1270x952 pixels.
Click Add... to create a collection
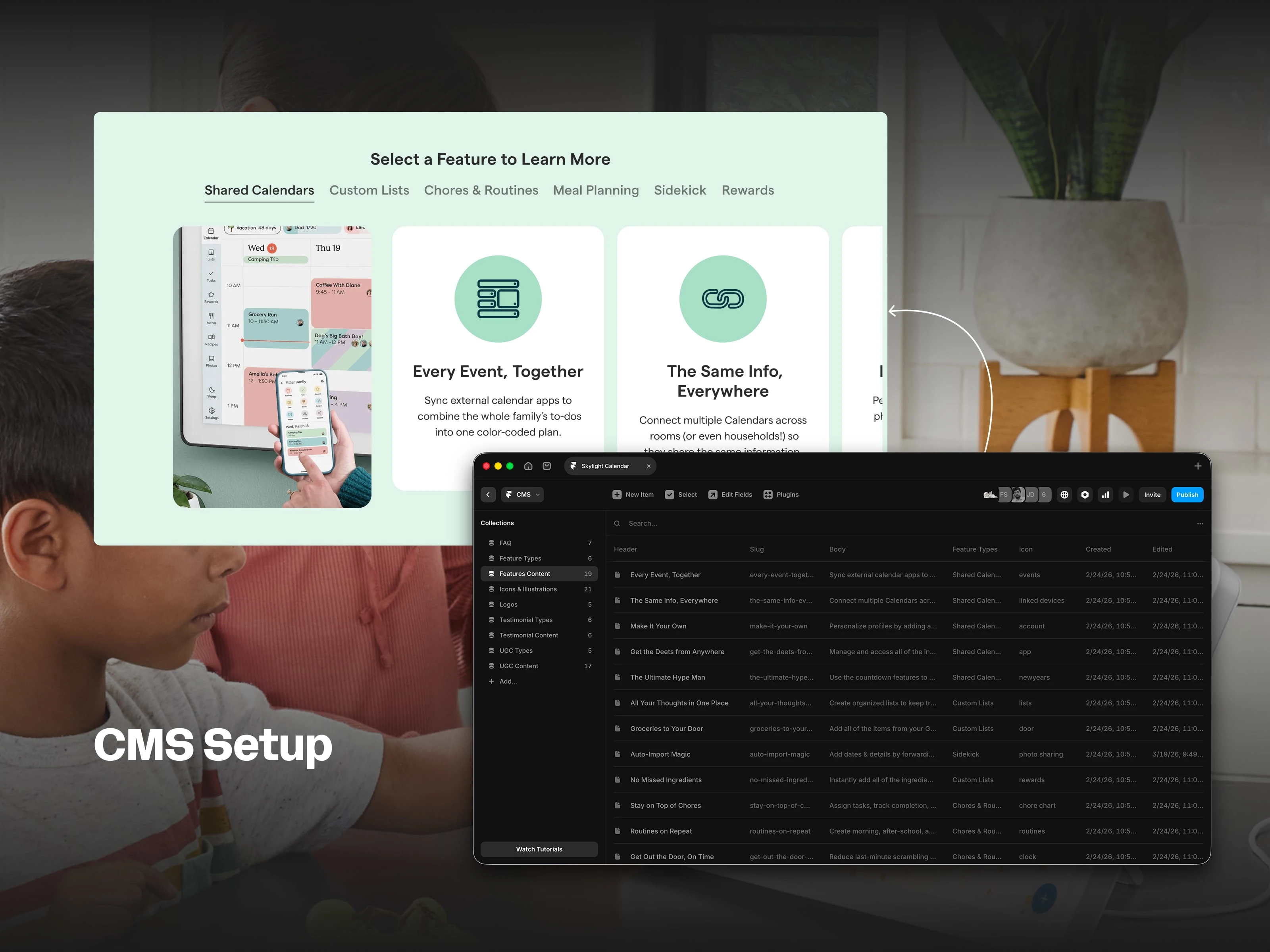click(x=508, y=681)
